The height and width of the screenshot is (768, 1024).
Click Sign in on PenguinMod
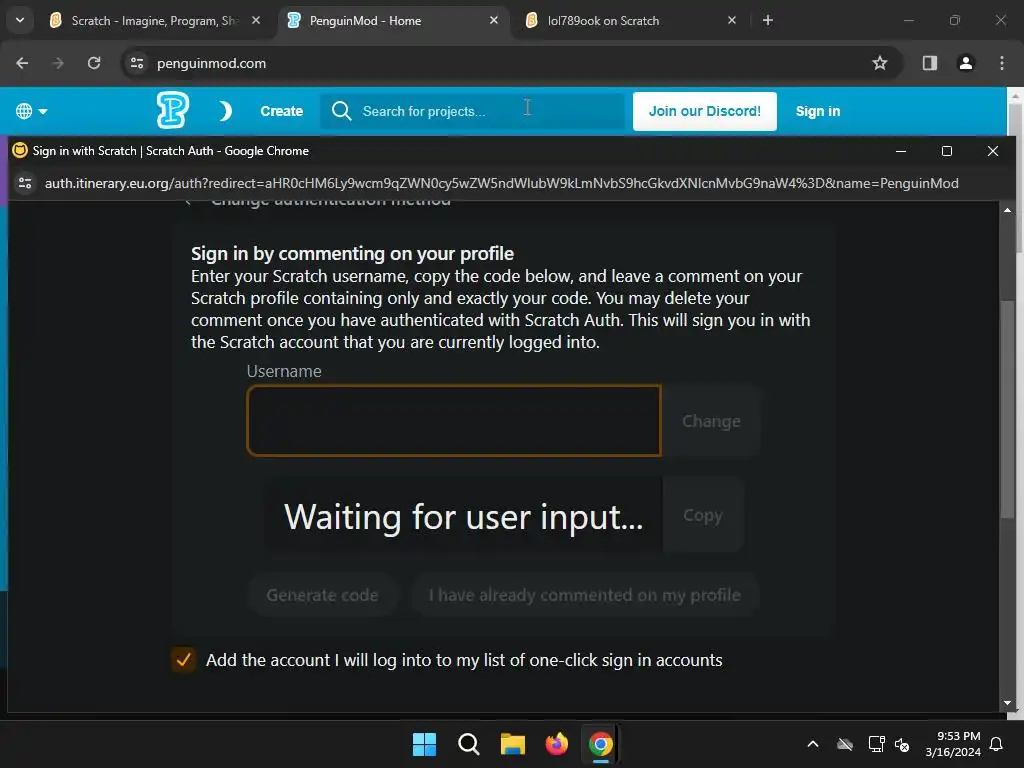(x=818, y=111)
